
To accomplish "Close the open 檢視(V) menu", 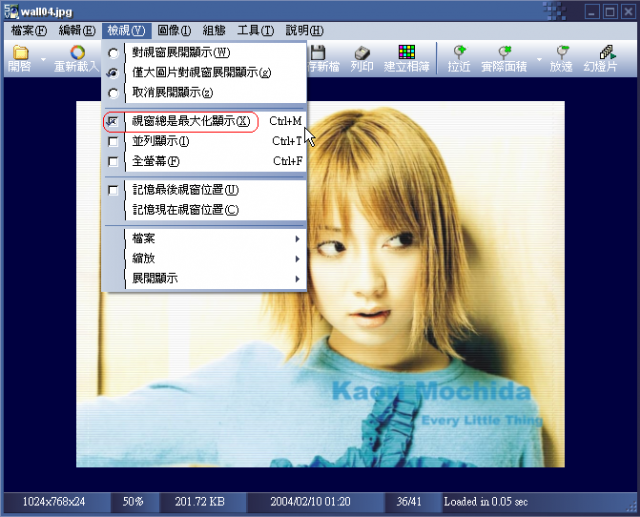I will pos(126,31).
